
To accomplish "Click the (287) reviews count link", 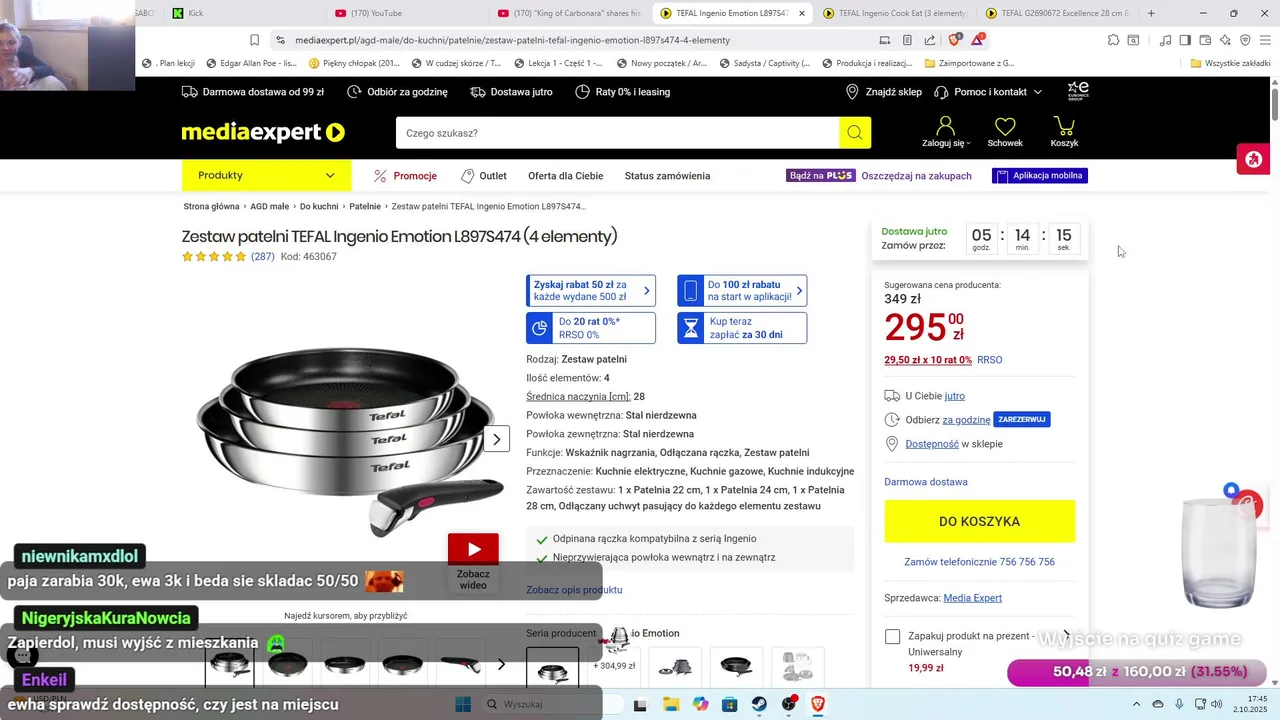I will [x=262, y=257].
